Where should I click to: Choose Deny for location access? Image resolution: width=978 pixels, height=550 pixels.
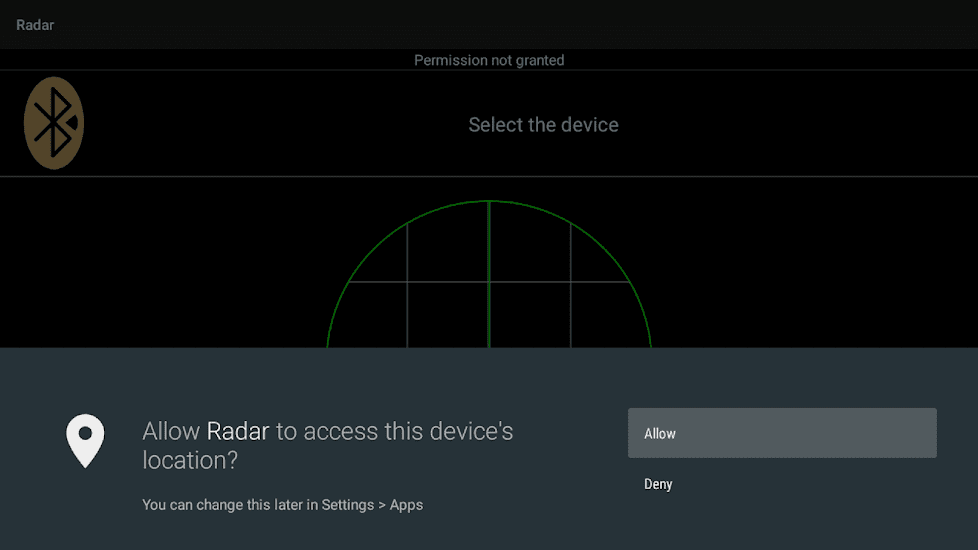click(658, 484)
